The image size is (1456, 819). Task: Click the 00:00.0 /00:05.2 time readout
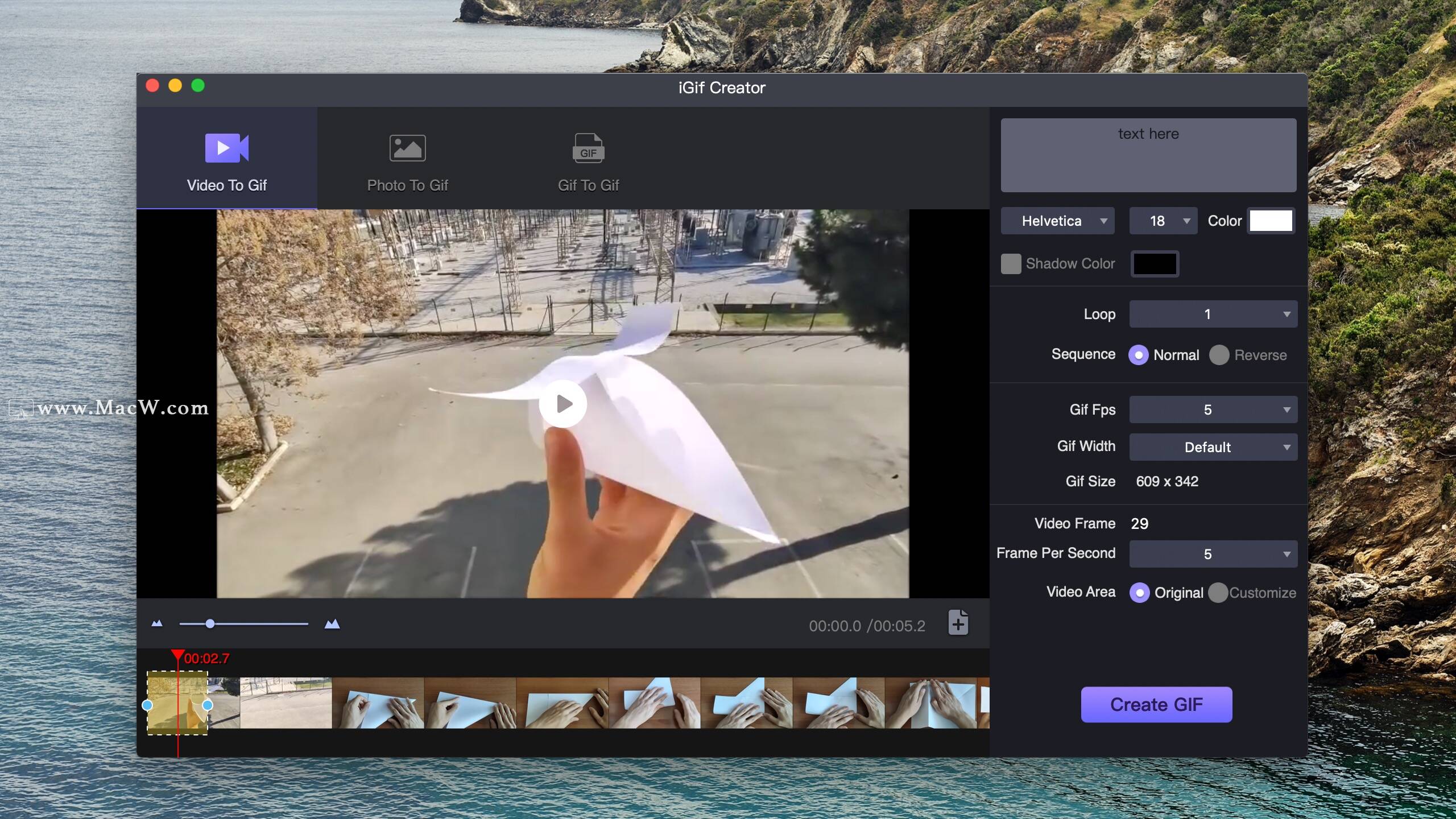click(867, 626)
